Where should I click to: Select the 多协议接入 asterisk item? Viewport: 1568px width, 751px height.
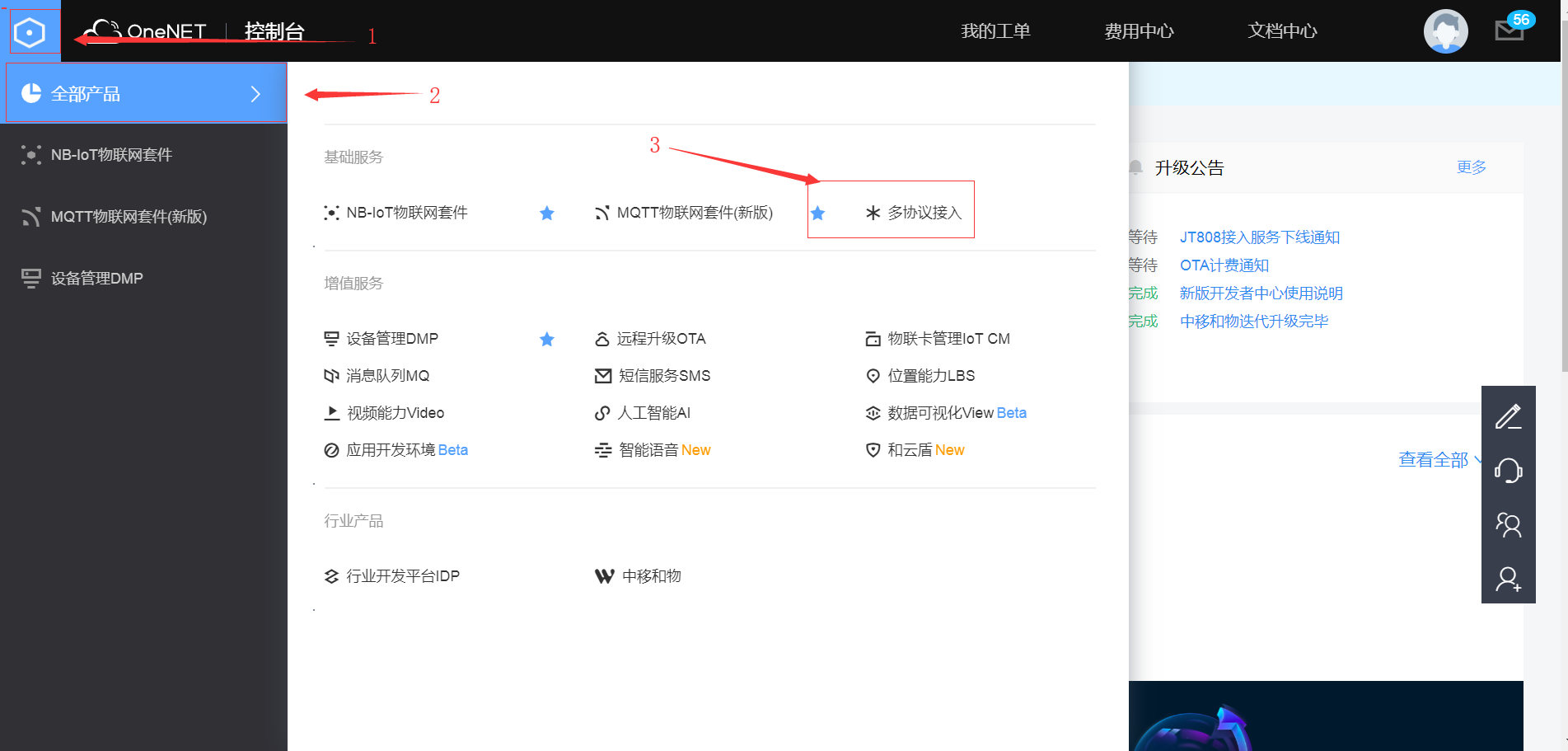913,213
